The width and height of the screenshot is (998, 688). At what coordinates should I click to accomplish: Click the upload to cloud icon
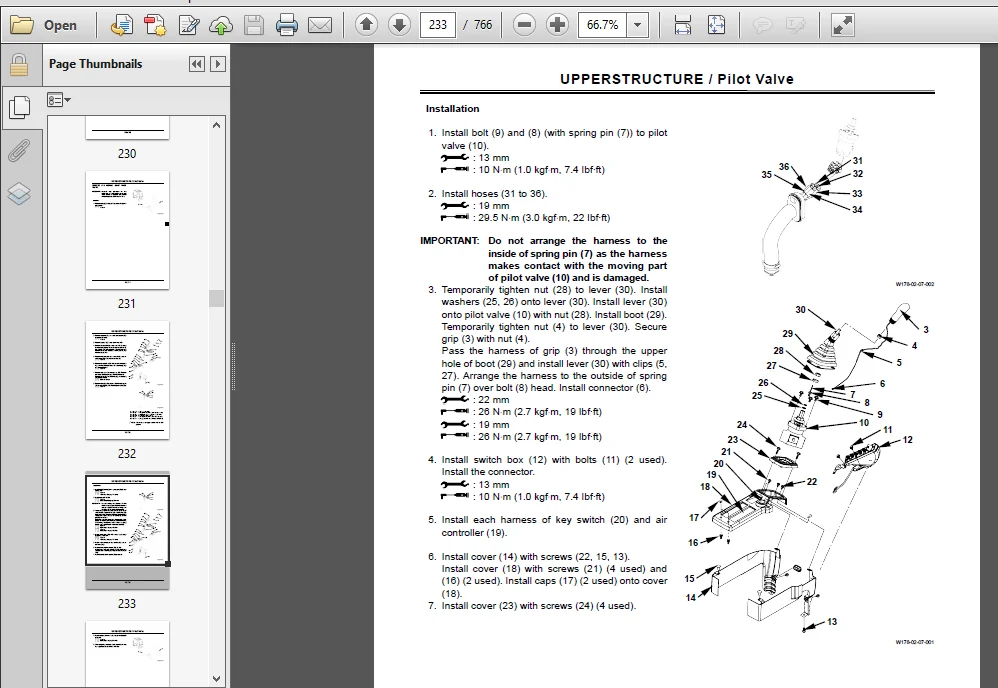point(221,25)
